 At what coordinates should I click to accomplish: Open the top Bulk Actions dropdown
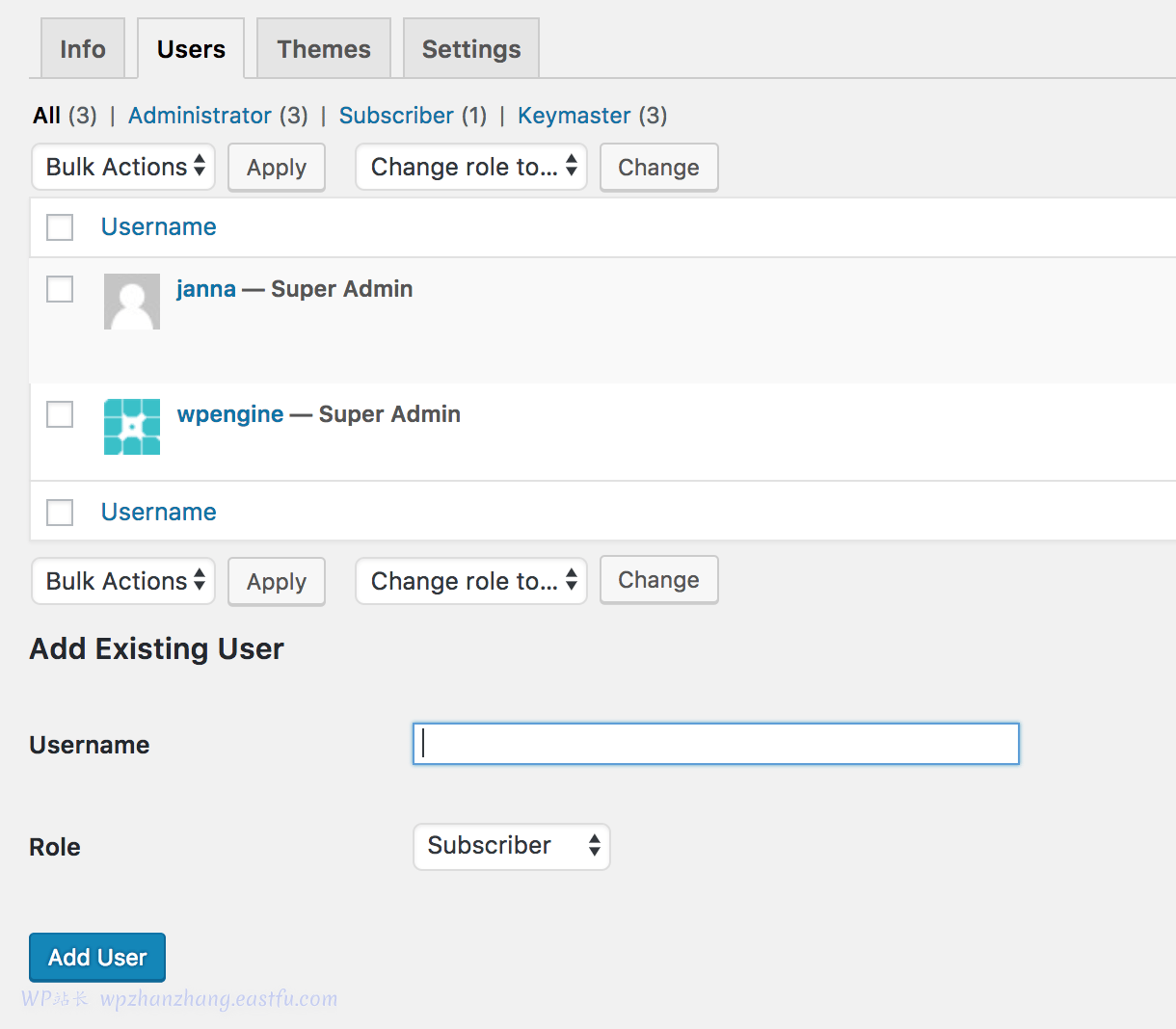click(122, 167)
